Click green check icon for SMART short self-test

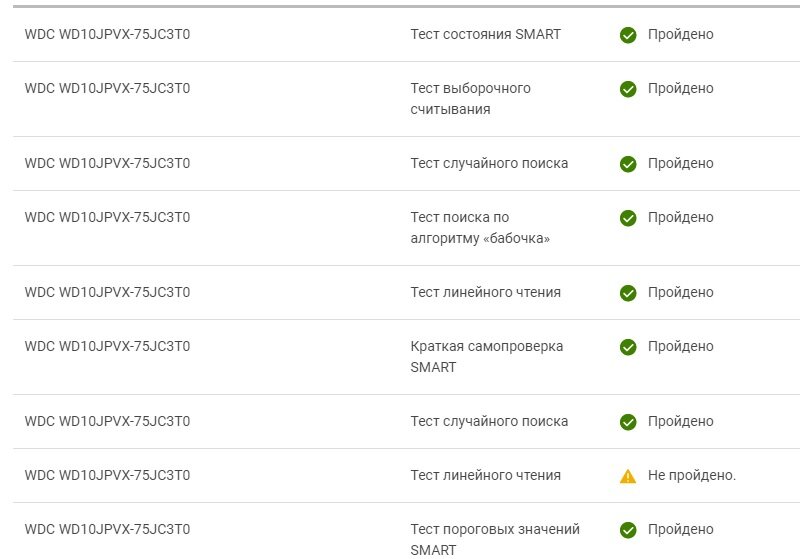coord(628,346)
